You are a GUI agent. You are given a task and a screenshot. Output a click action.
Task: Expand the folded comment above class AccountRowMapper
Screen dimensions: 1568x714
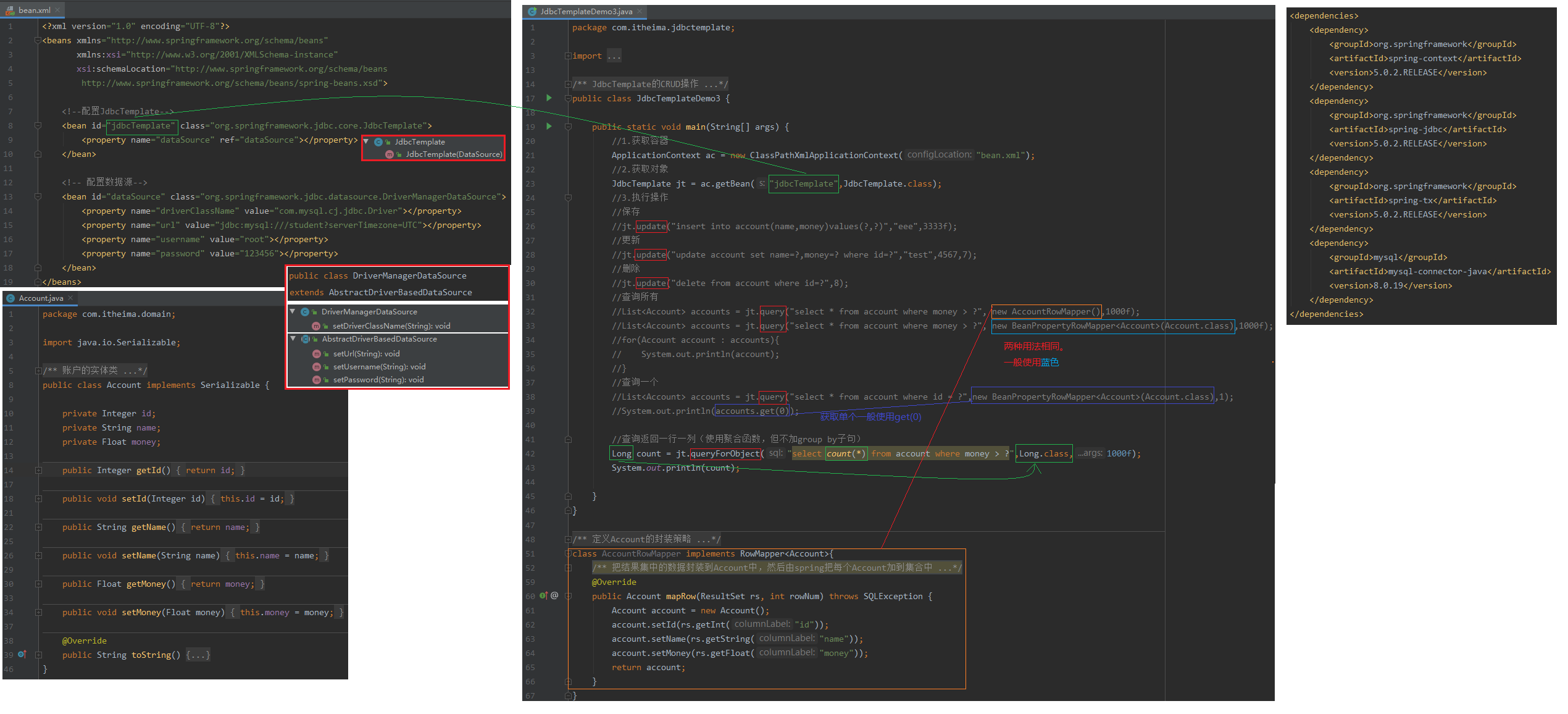pos(567,540)
